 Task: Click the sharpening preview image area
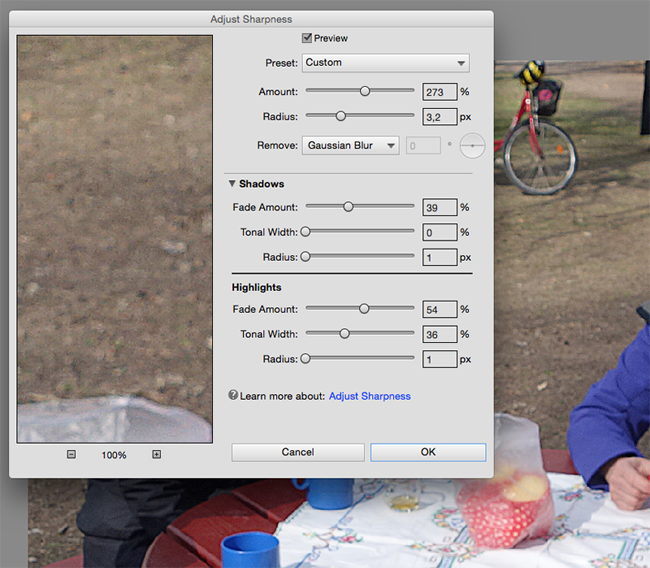tap(115, 239)
